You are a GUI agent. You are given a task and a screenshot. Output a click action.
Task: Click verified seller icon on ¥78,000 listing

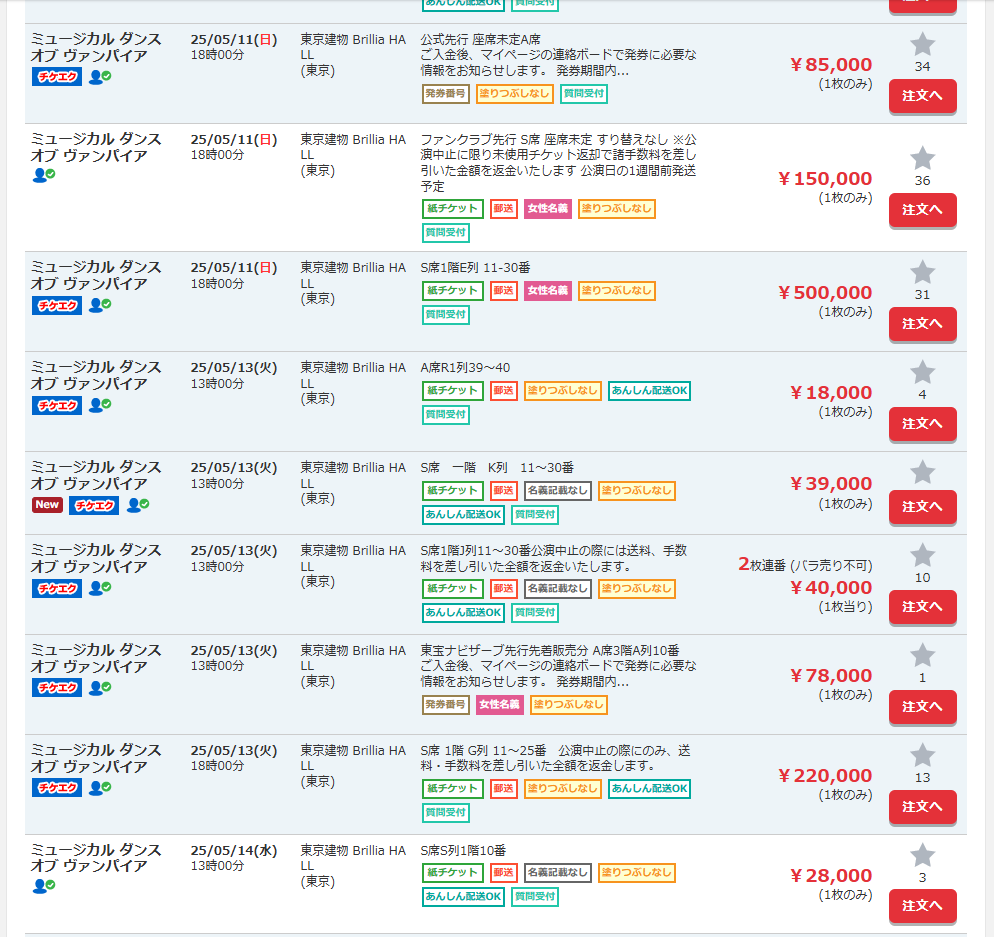(100, 688)
